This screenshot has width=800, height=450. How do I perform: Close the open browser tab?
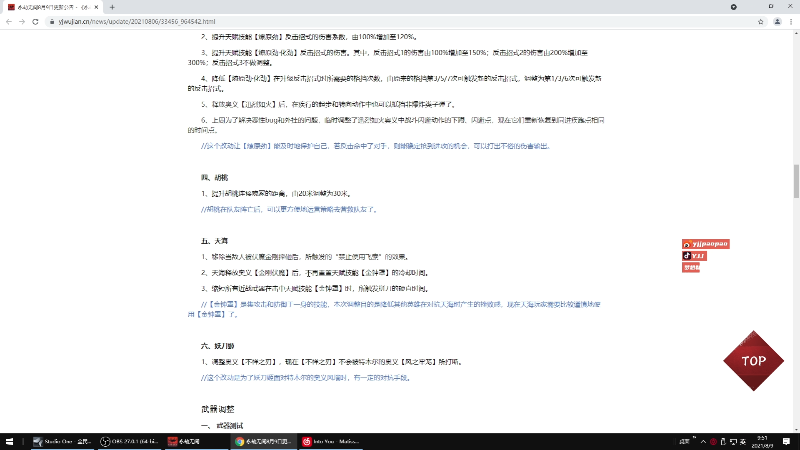click(96, 7)
